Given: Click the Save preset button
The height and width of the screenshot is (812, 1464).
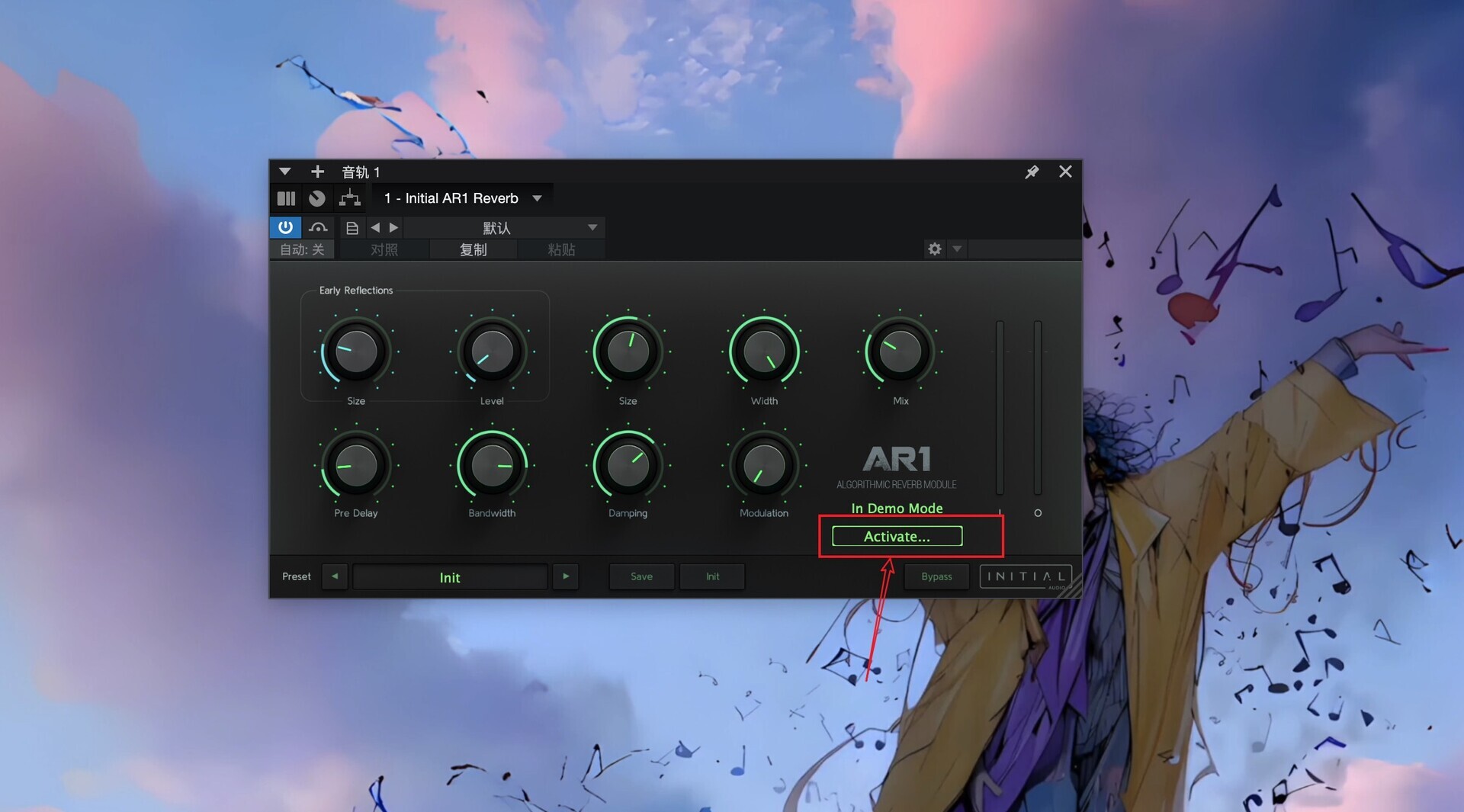Looking at the screenshot, I should tap(641, 576).
